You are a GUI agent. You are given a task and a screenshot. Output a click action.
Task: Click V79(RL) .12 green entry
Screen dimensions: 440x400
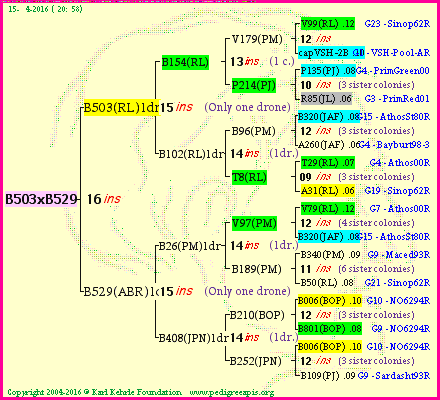[328, 209]
